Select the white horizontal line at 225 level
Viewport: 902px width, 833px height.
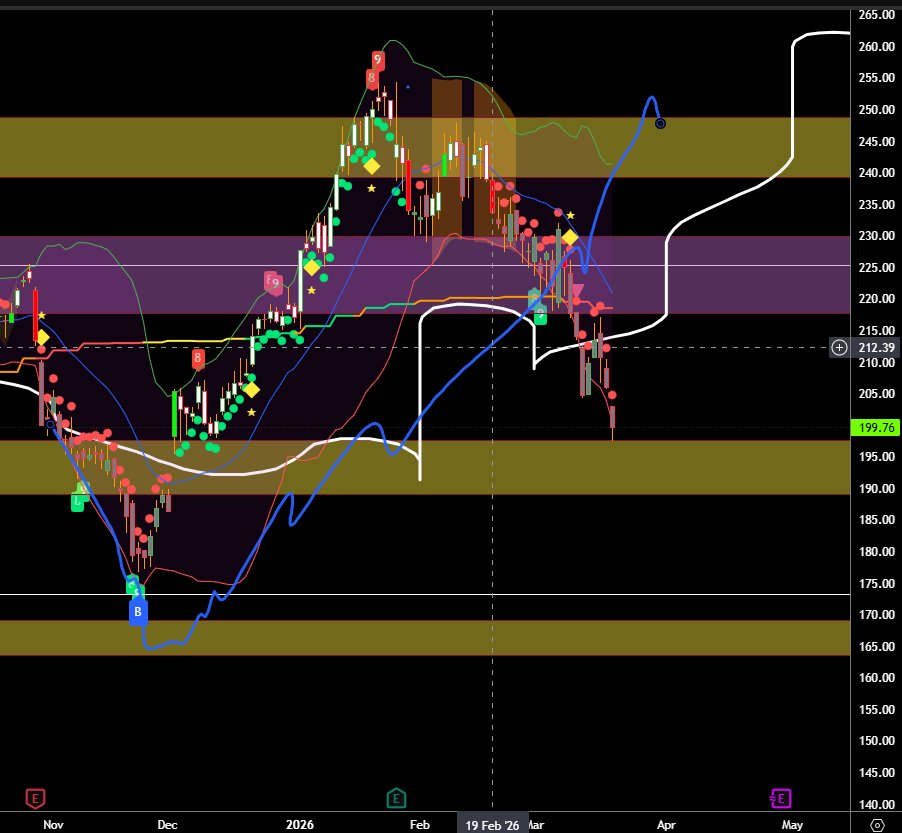tap(425, 265)
